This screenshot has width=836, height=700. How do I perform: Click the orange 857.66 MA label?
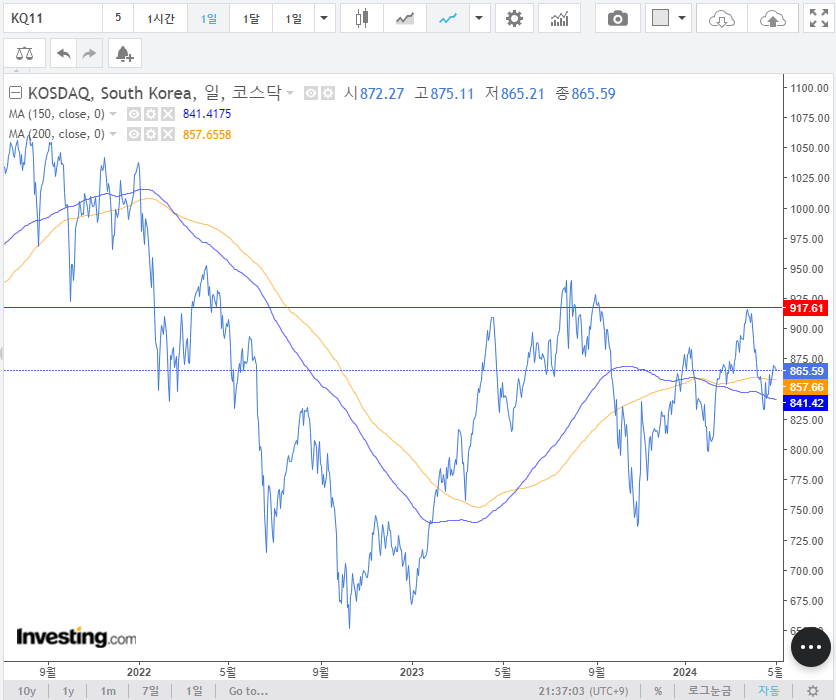pos(806,387)
